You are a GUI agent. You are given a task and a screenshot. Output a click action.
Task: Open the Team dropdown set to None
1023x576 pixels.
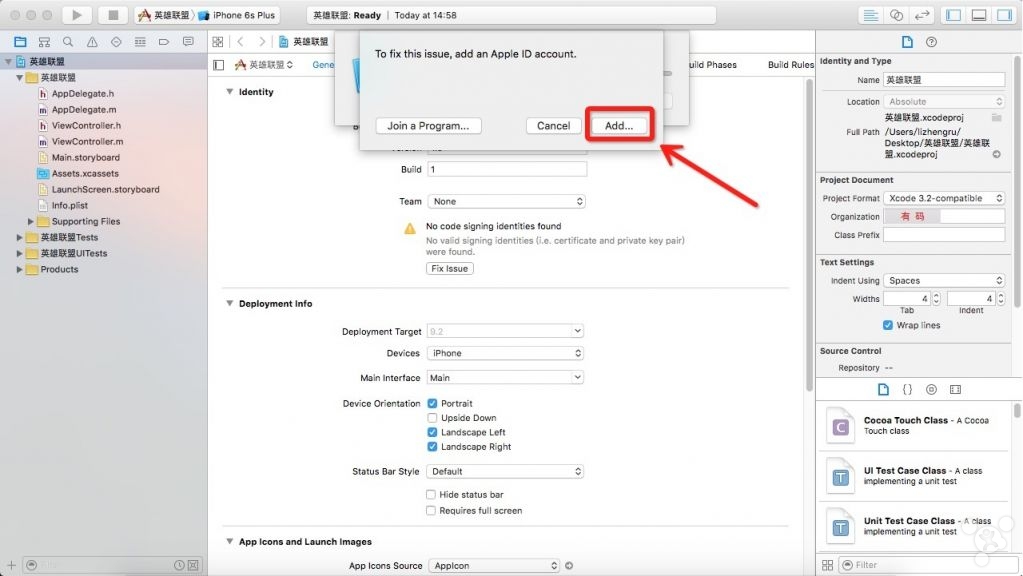tap(505, 201)
